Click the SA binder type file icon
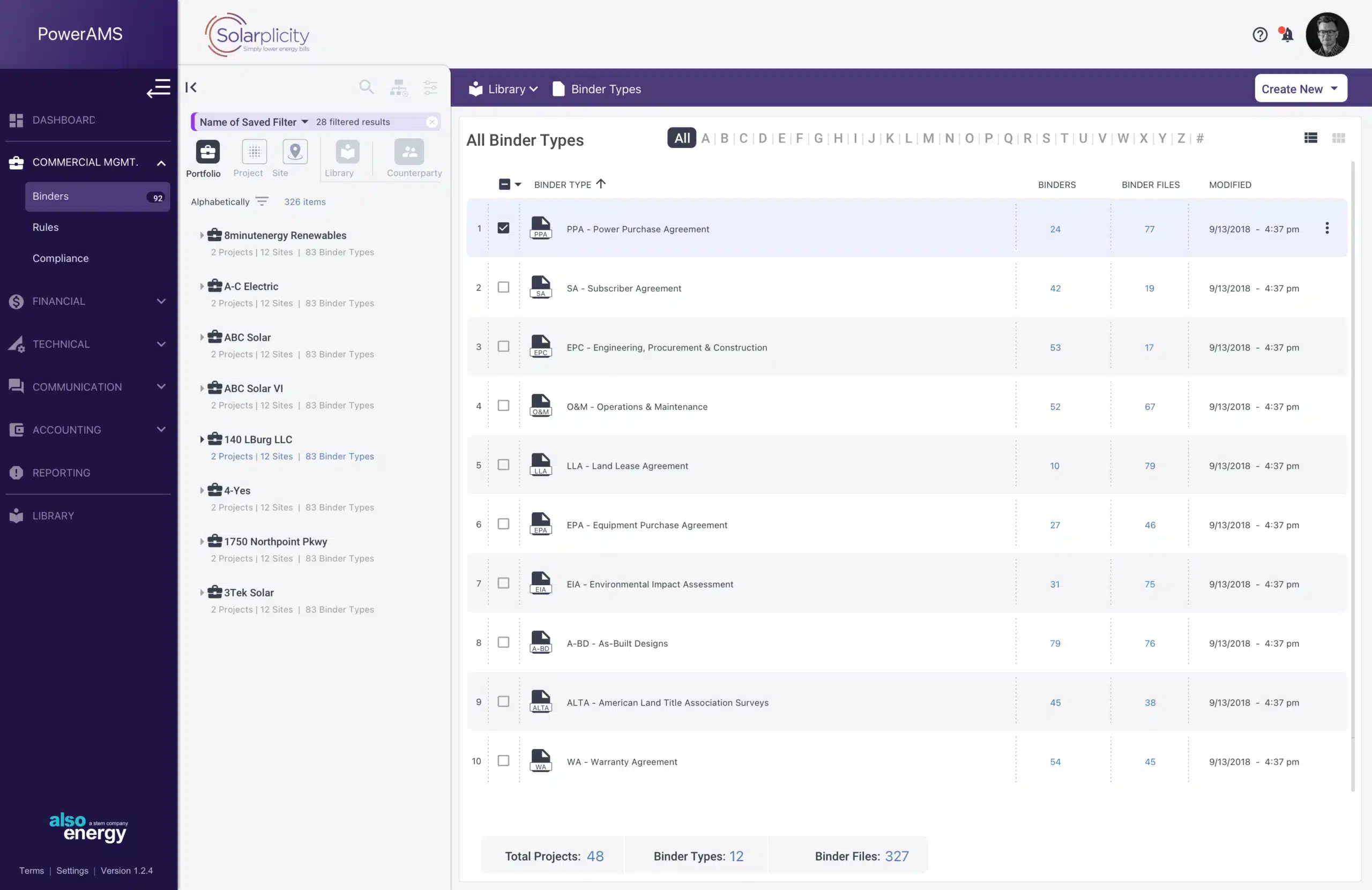 (x=541, y=287)
